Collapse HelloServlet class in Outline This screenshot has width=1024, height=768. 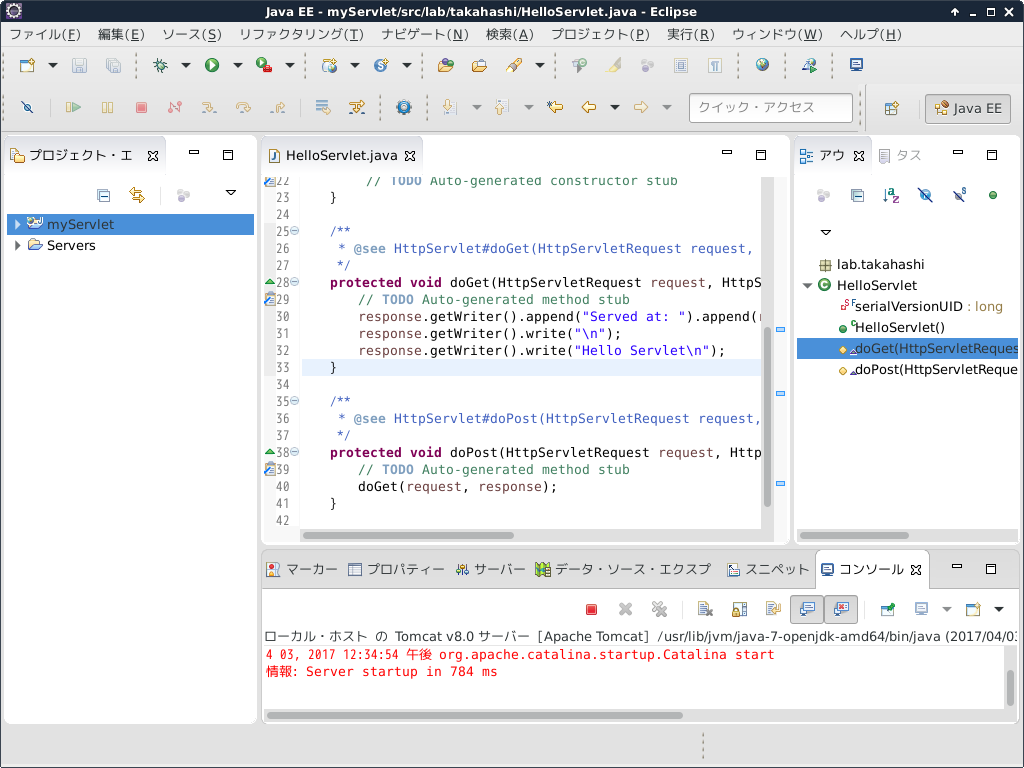(807, 285)
